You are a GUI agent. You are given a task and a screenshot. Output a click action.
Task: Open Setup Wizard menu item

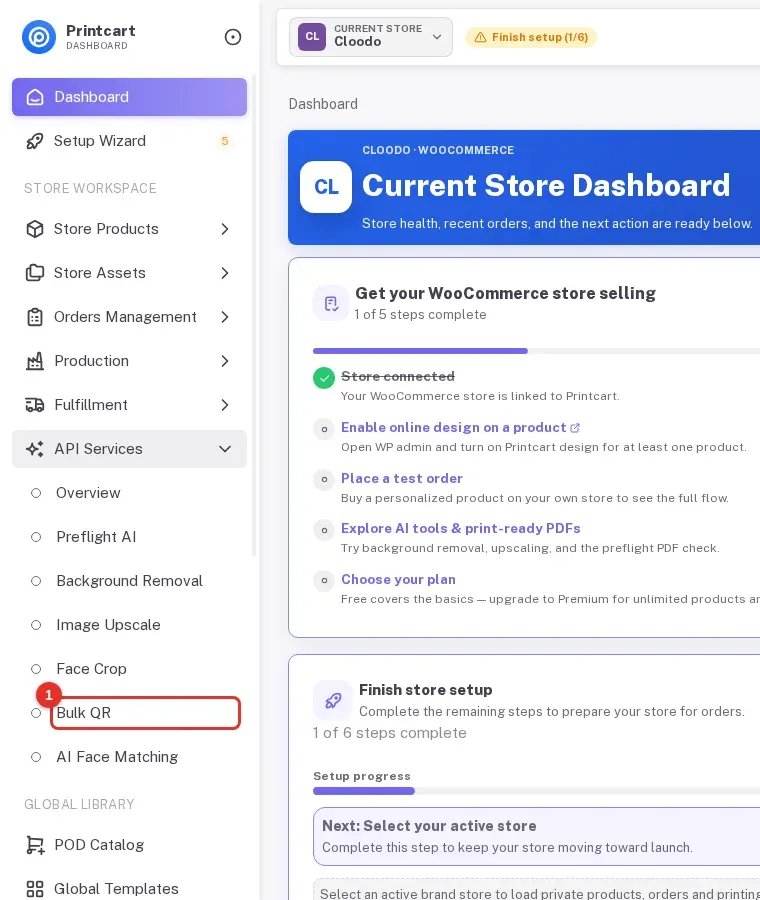pos(129,141)
